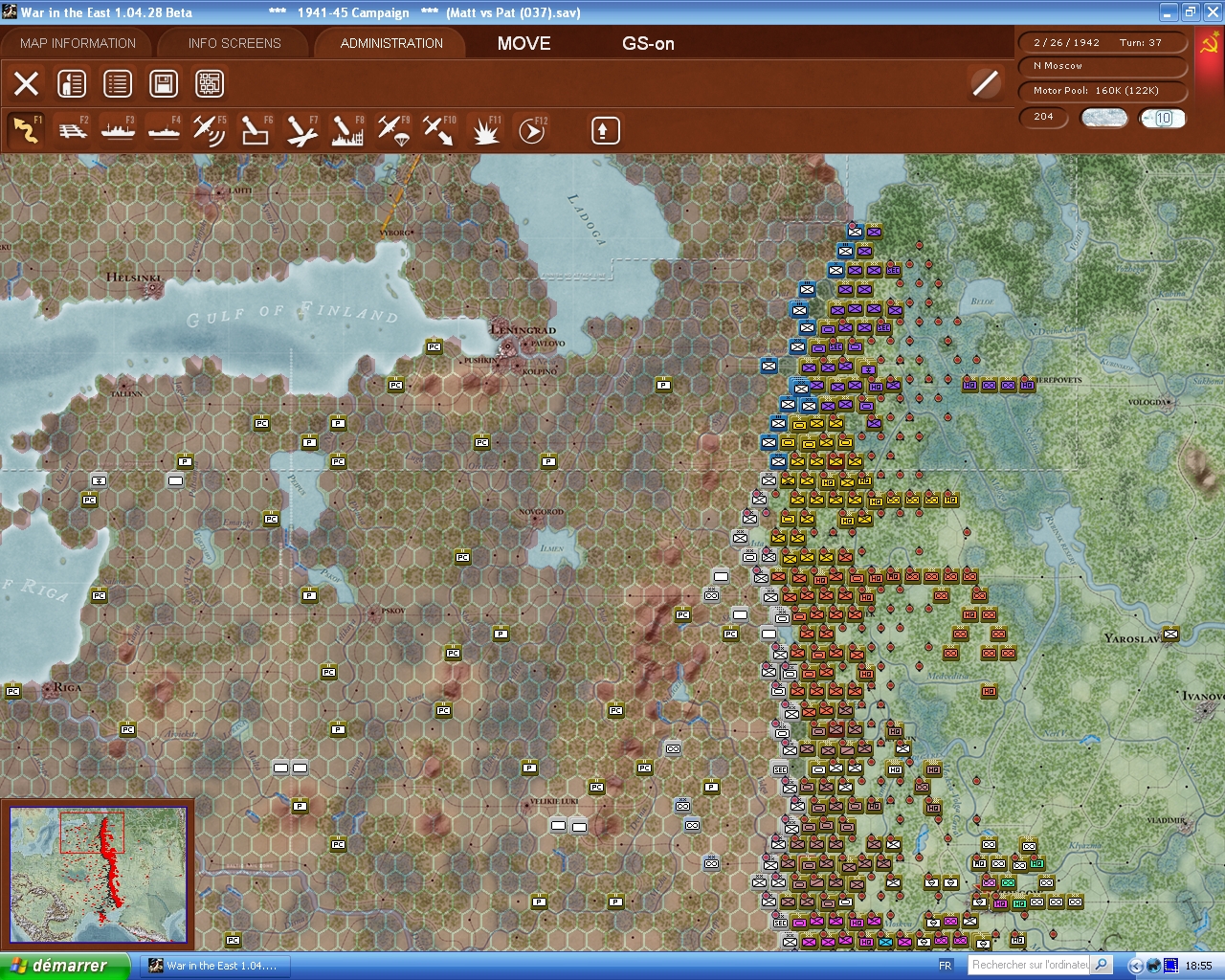The image size is (1225, 980).
Task: Select the F4 amphibious transport mode icon
Action: (x=164, y=130)
